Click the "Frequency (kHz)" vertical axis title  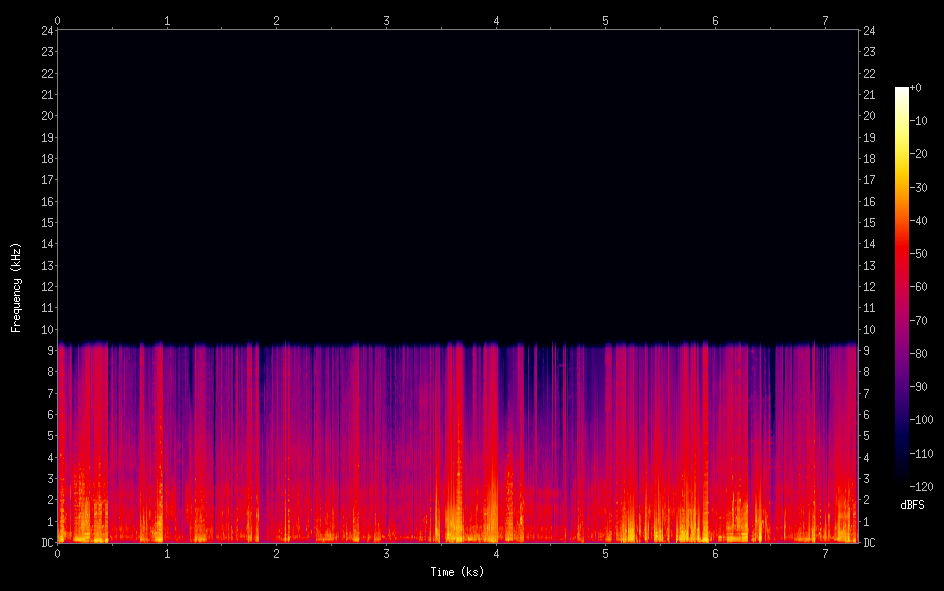[x=16, y=287]
